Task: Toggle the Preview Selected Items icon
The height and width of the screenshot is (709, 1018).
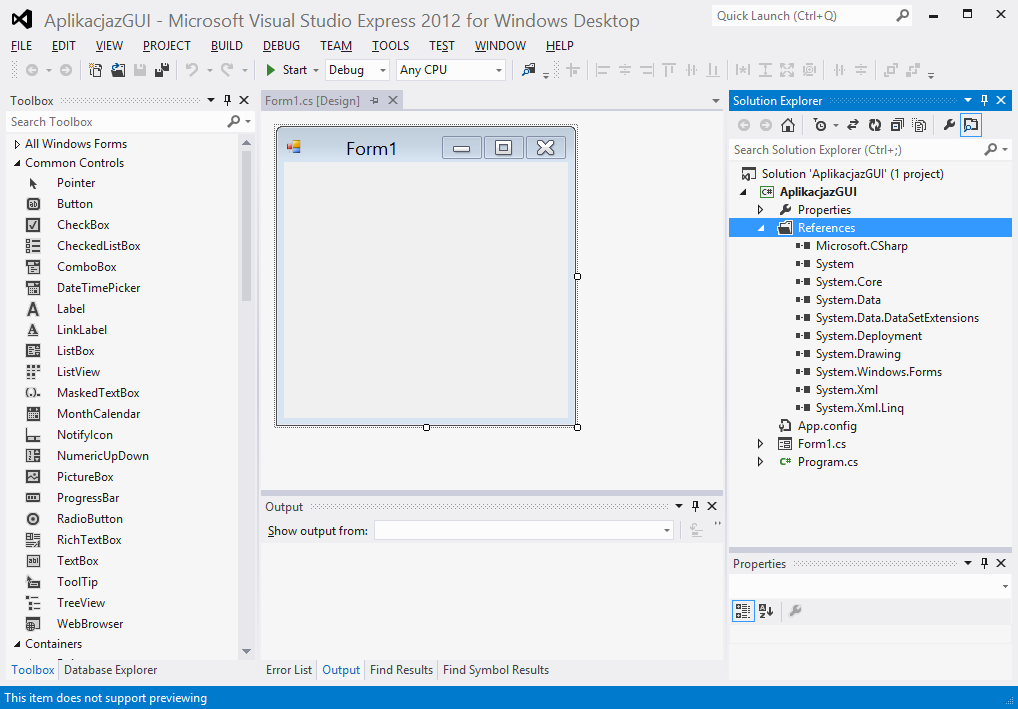Action: [x=971, y=125]
